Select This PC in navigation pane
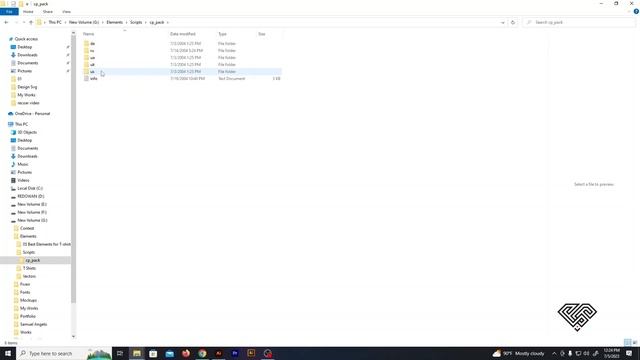This screenshot has height=360, width=640. click(21, 124)
